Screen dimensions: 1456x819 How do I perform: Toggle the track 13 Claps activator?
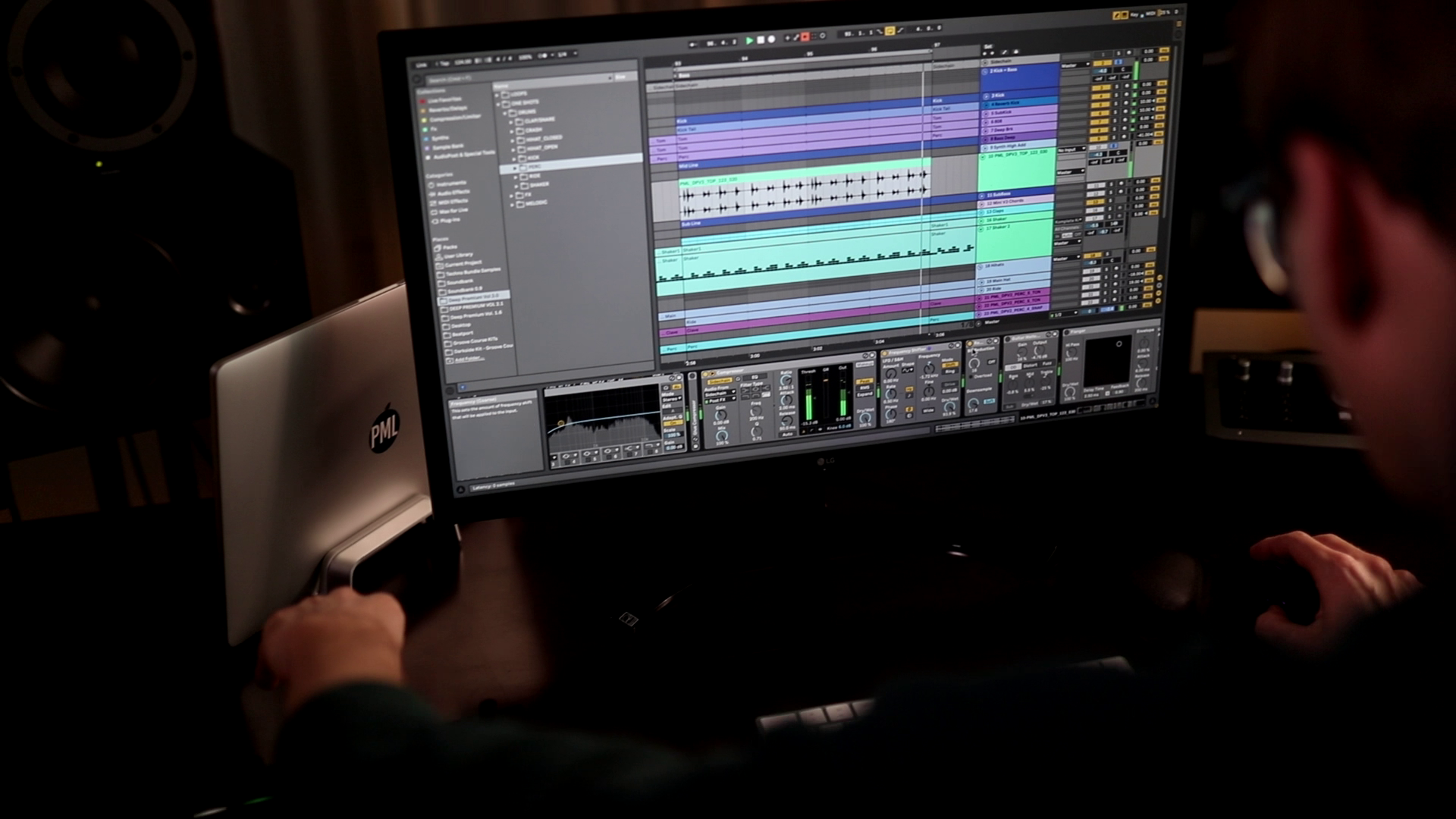[x=1095, y=202]
